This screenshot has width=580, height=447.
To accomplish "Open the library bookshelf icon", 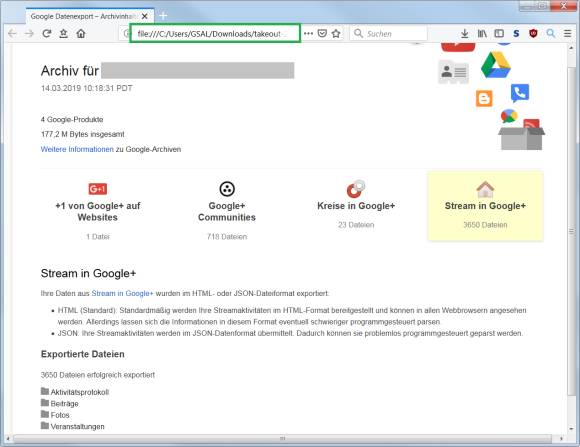I will (482, 34).
